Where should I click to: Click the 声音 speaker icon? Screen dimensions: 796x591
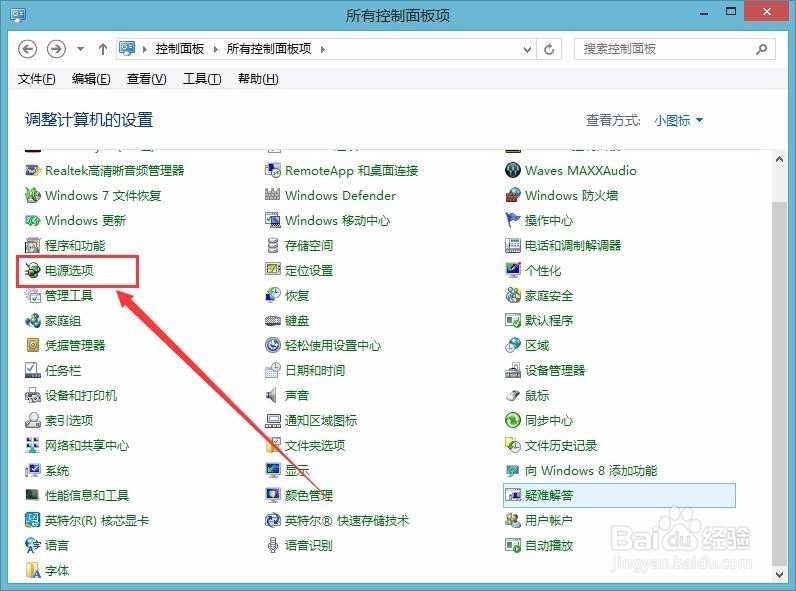[273, 396]
